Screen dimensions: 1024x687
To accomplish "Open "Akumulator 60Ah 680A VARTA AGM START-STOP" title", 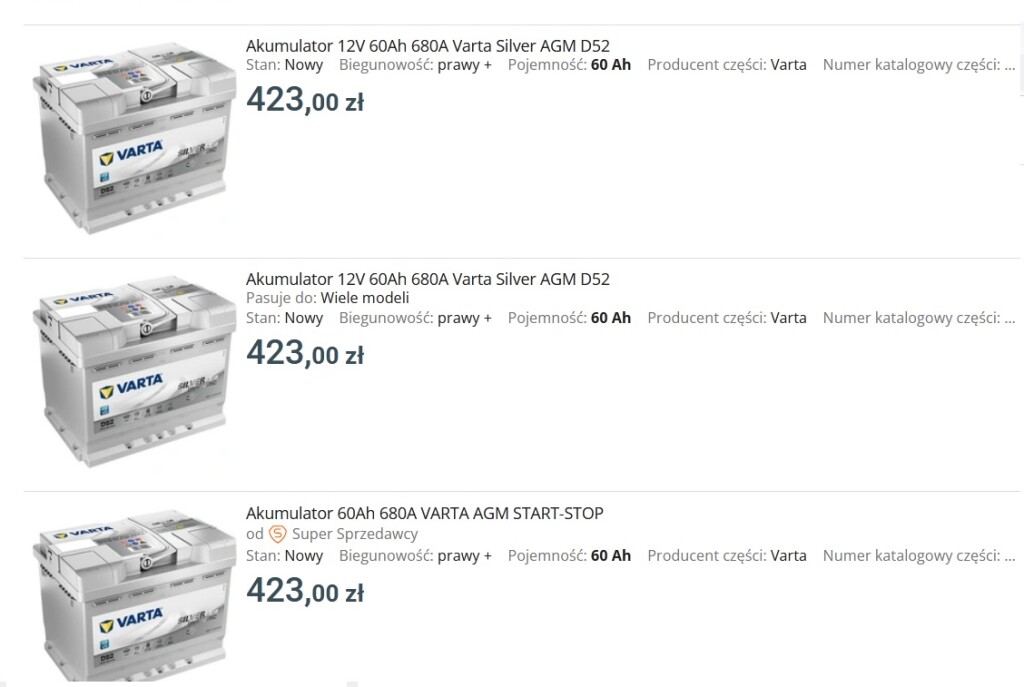I will point(424,514).
